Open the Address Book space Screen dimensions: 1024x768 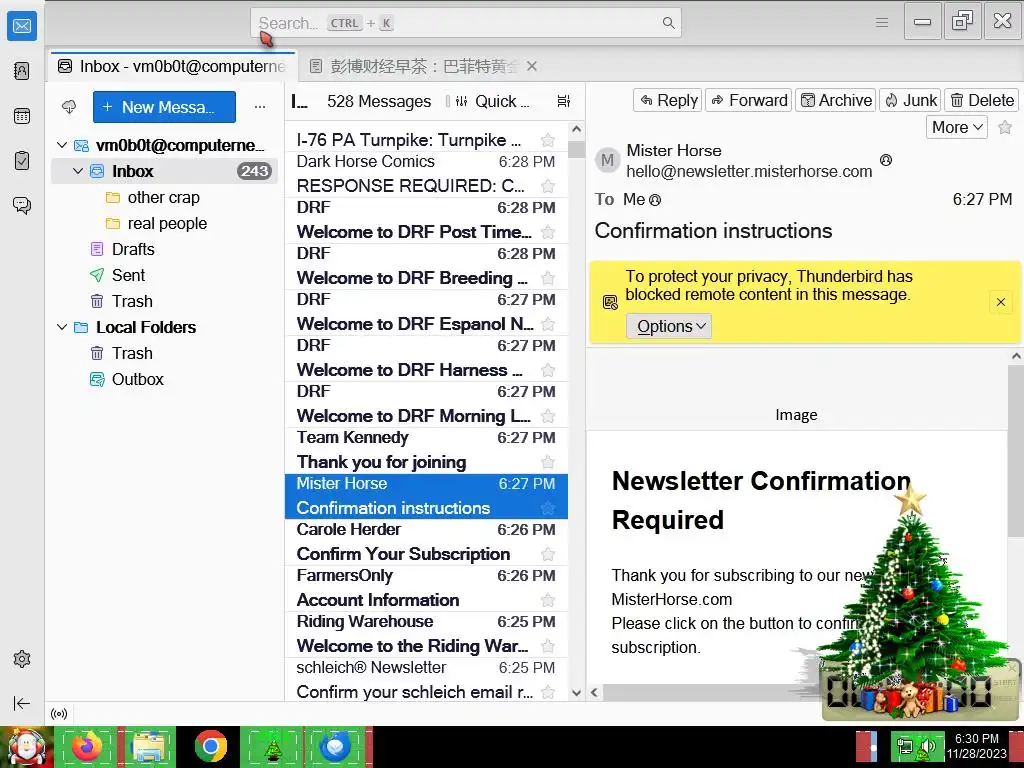pos(22,71)
